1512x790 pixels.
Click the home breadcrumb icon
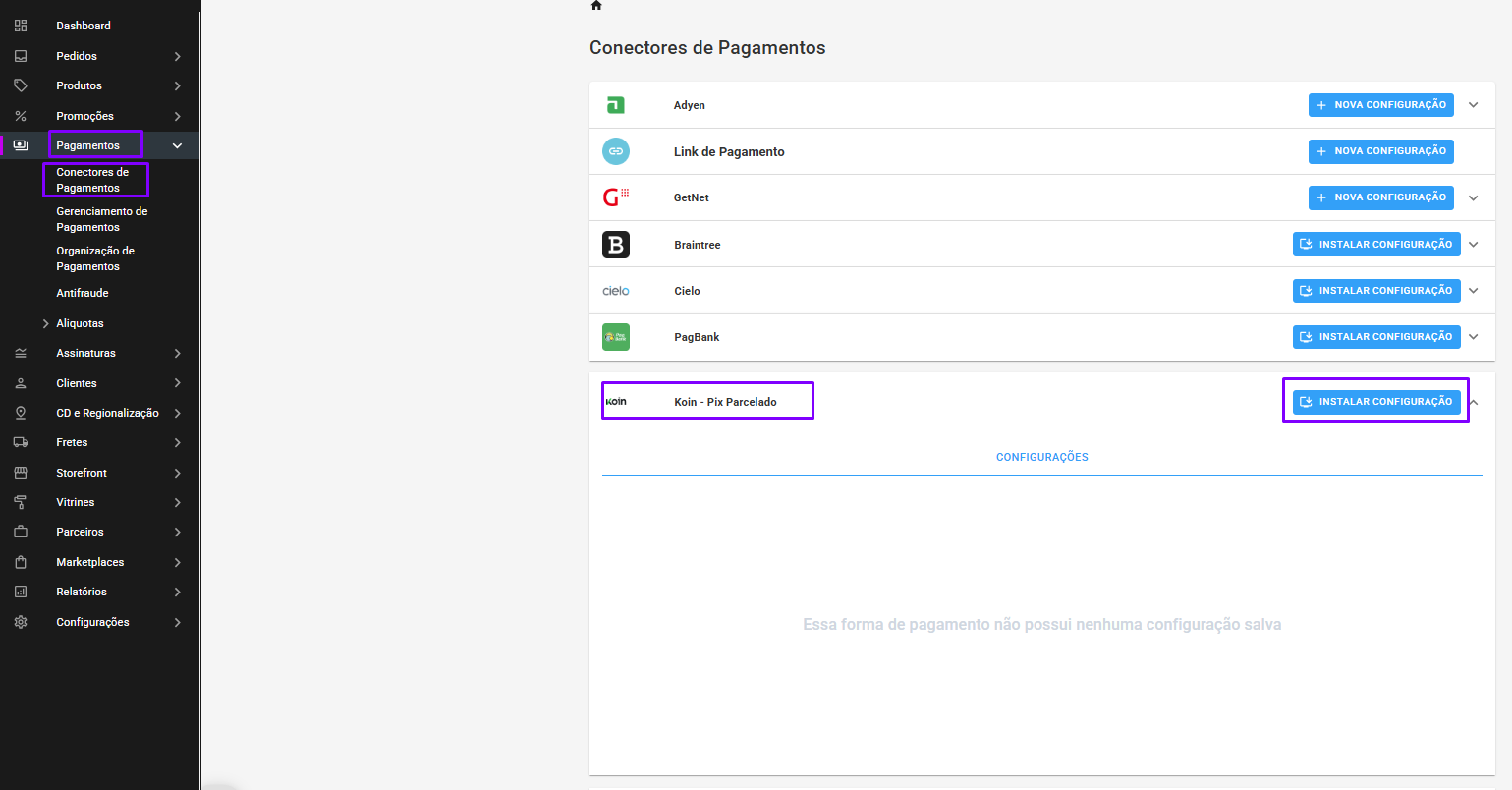[x=596, y=6]
